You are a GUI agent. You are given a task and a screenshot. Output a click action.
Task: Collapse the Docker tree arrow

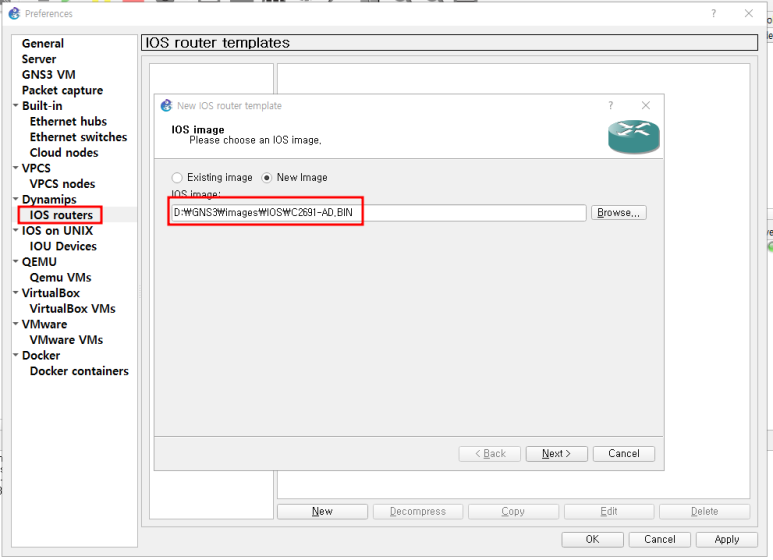click(x=16, y=355)
